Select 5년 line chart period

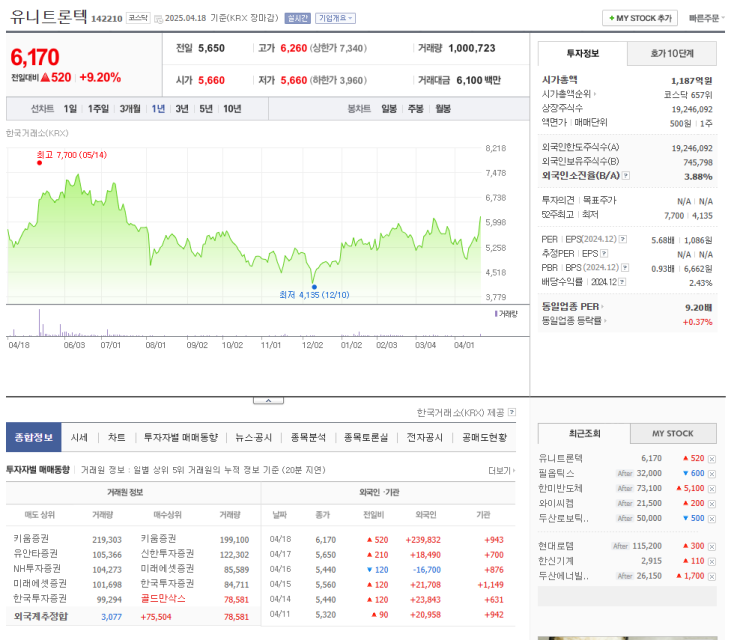(x=206, y=109)
